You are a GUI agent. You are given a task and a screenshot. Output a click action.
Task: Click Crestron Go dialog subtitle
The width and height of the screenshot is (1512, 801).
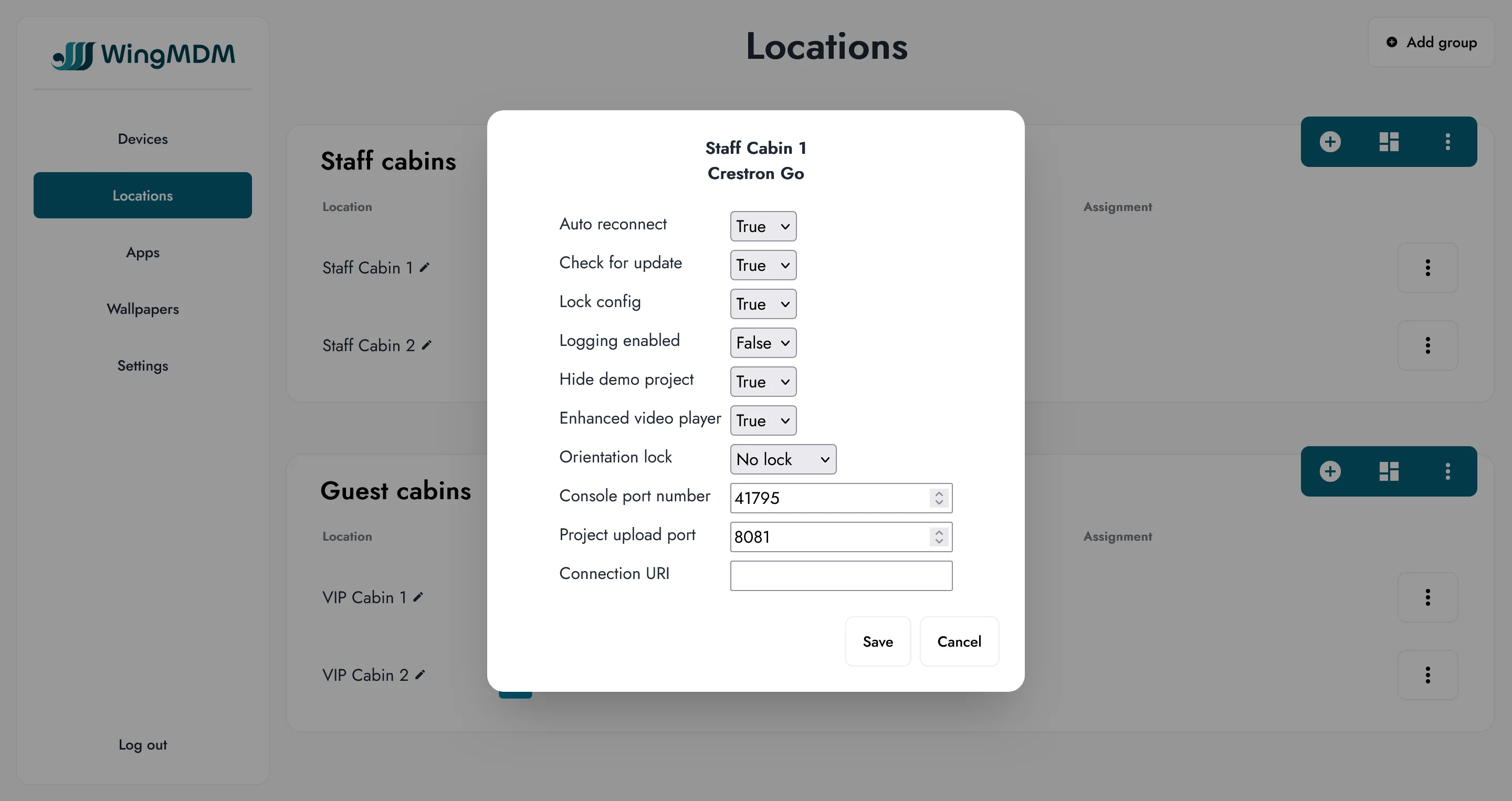click(x=755, y=173)
